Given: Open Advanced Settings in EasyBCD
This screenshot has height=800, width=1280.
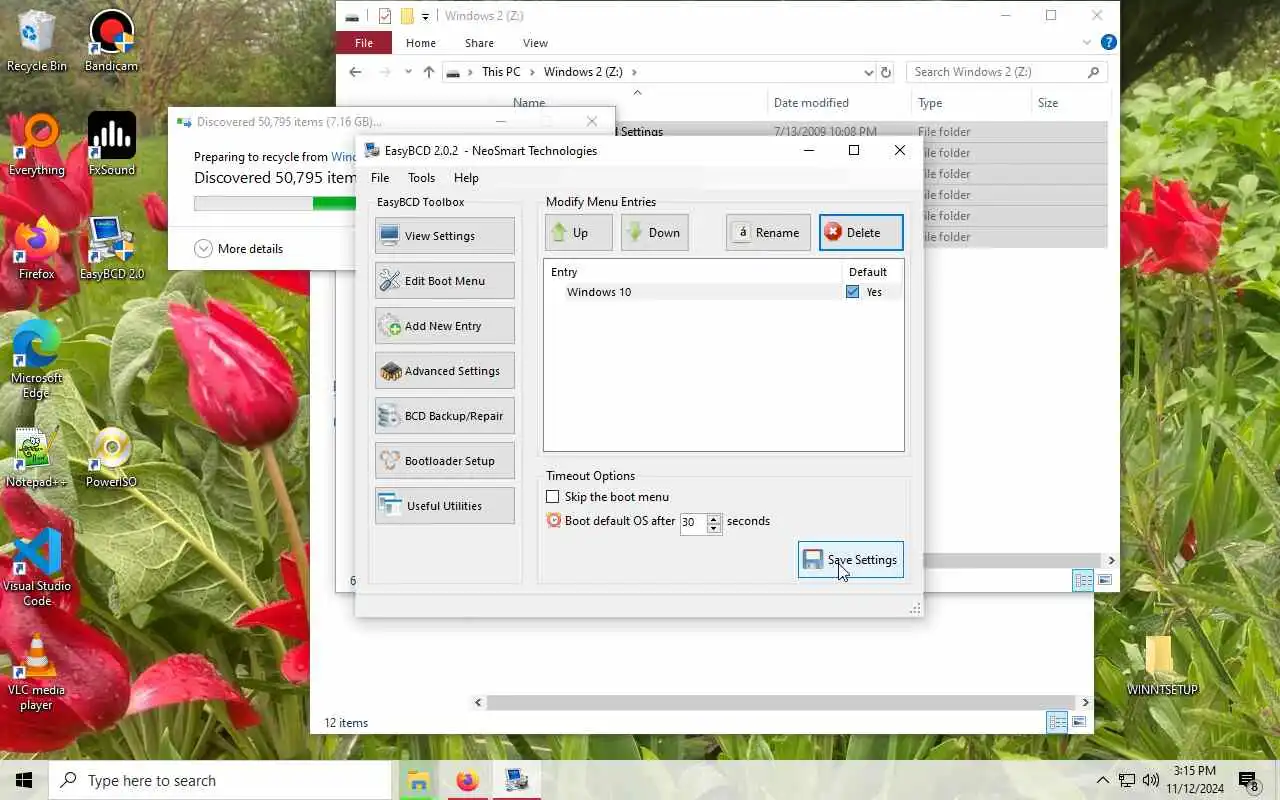Looking at the screenshot, I should click(x=445, y=371).
